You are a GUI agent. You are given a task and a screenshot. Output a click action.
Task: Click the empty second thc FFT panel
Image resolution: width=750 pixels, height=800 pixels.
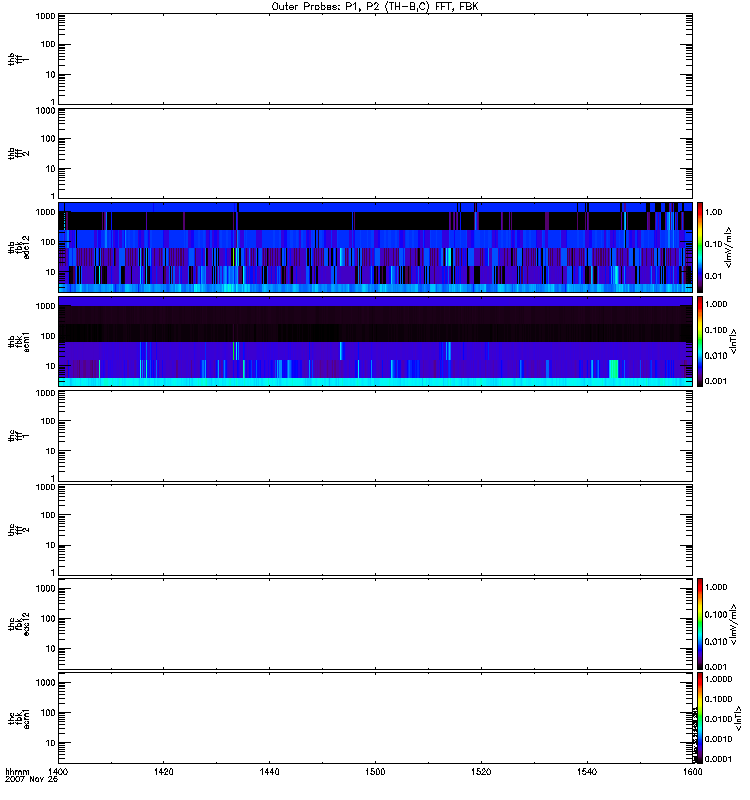[x=374, y=528]
